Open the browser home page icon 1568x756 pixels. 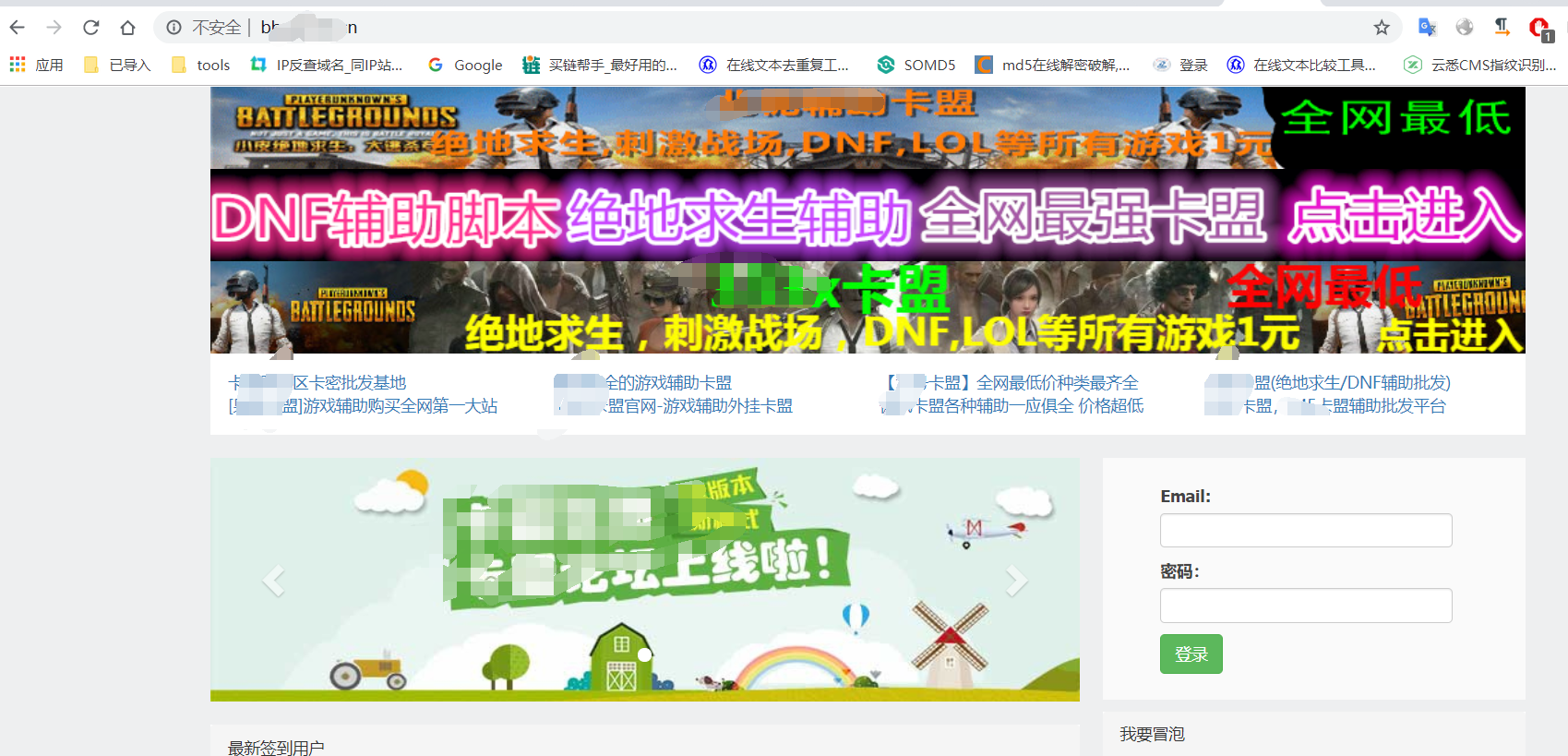pos(127,28)
